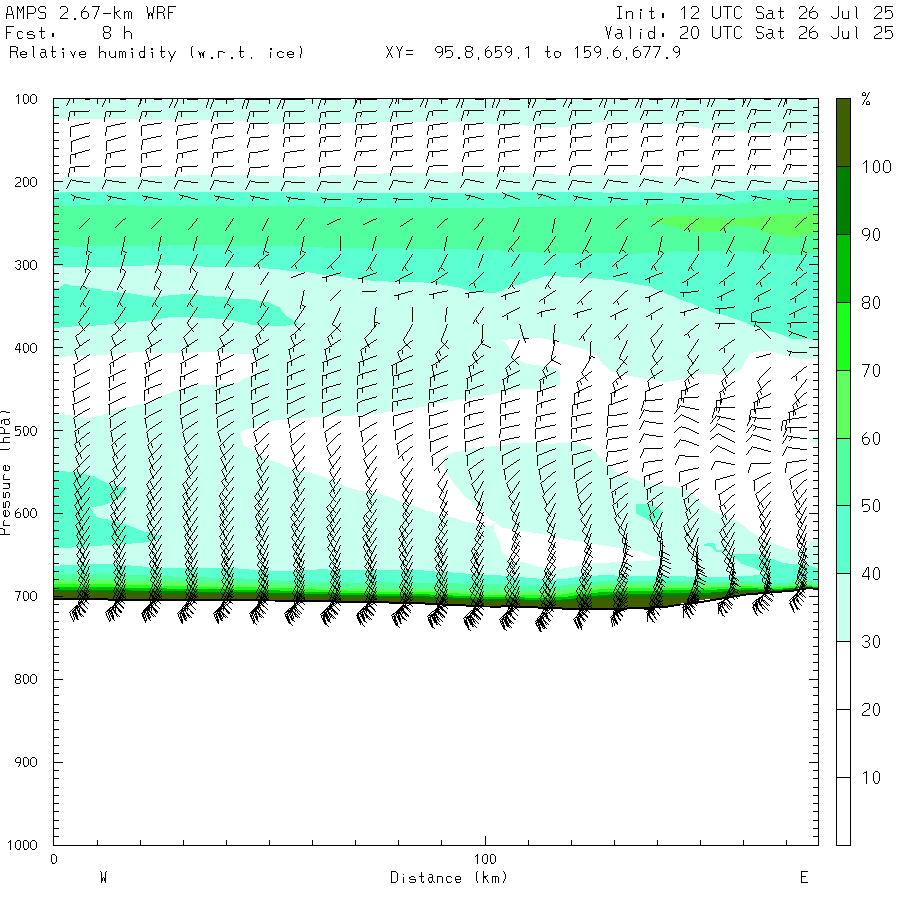The height and width of the screenshot is (900, 900).
Task: Click the colorbar '50' tick label
Action: click(x=871, y=506)
